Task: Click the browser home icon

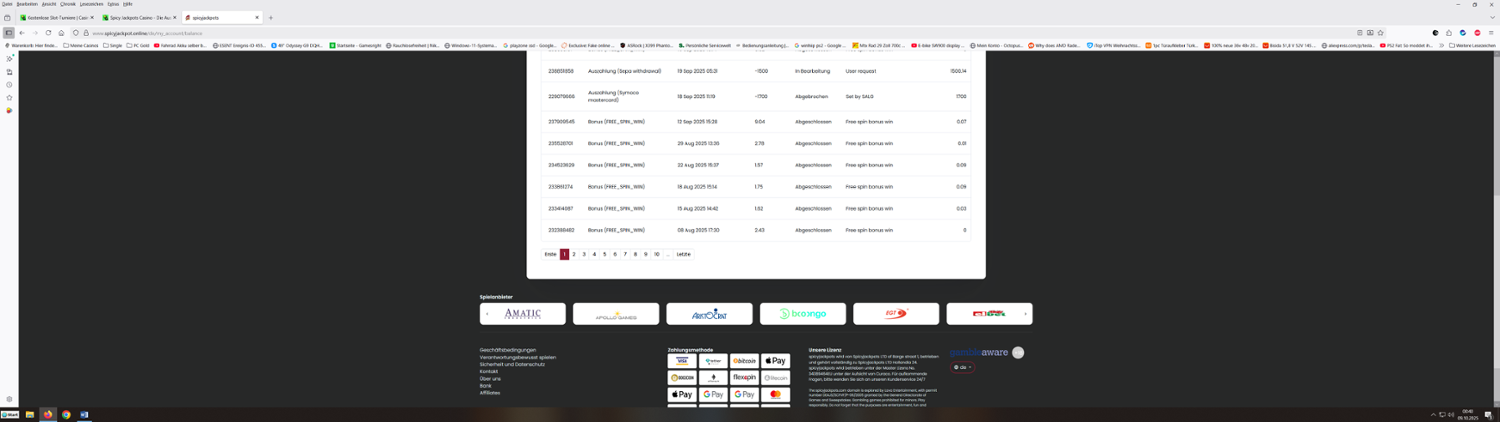Action: [x=61, y=33]
